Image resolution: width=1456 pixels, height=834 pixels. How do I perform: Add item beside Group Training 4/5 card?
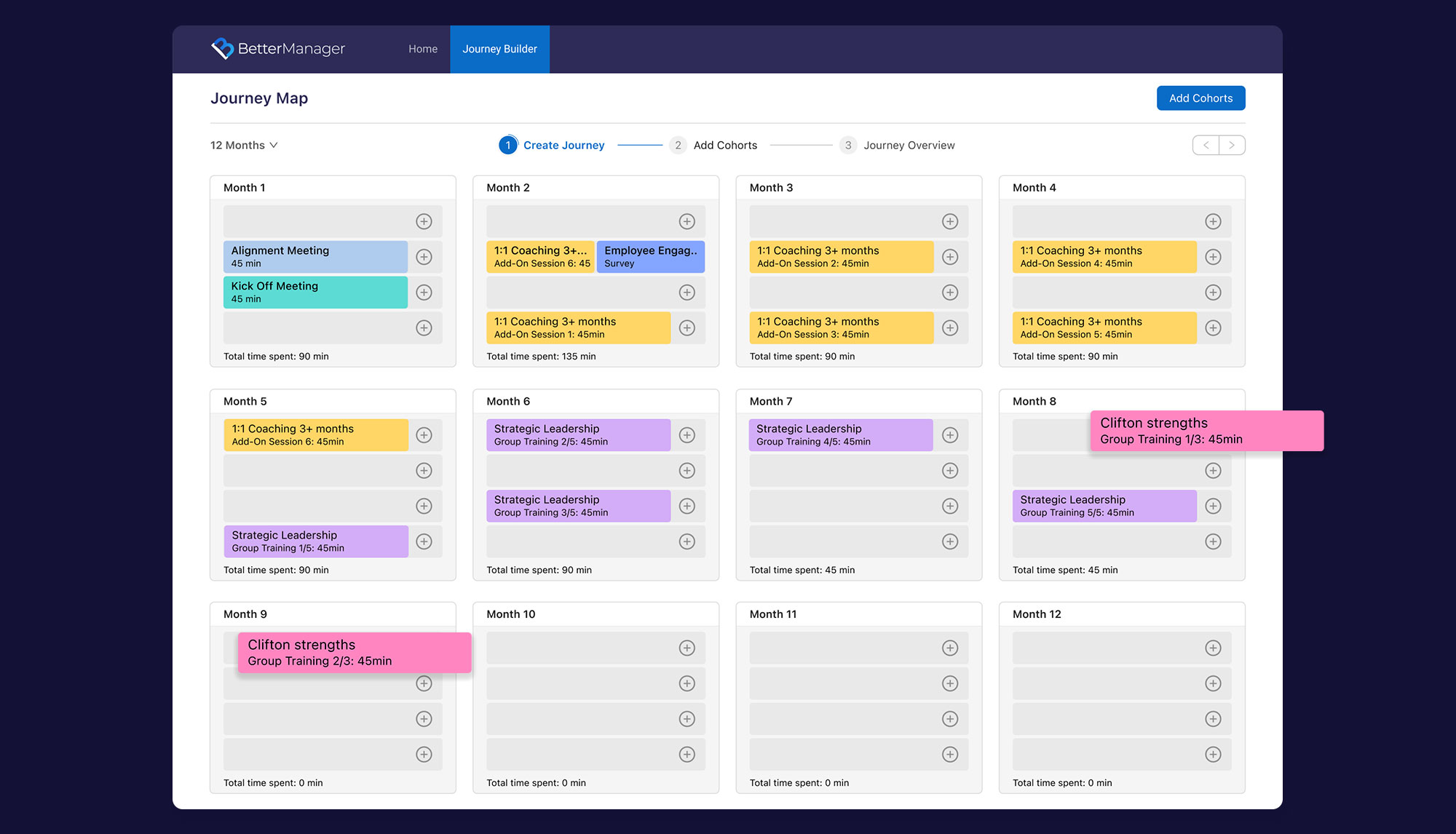[x=950, y=435]
